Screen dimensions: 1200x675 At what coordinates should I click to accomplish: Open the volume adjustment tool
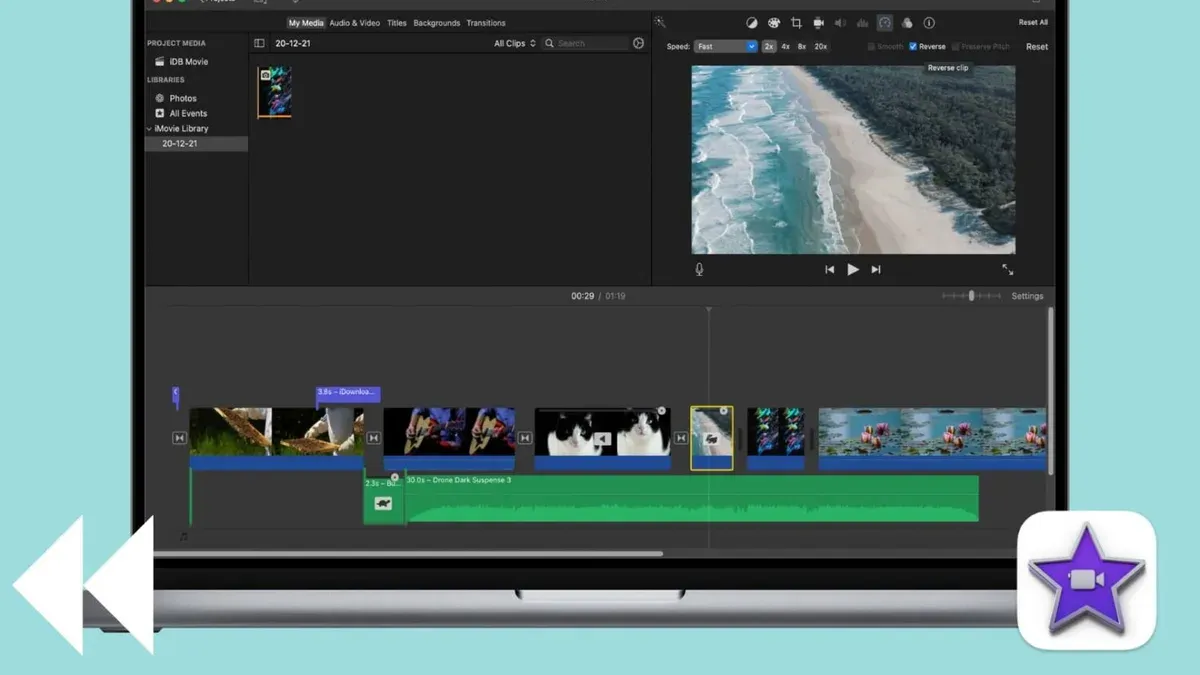point(840,22)
